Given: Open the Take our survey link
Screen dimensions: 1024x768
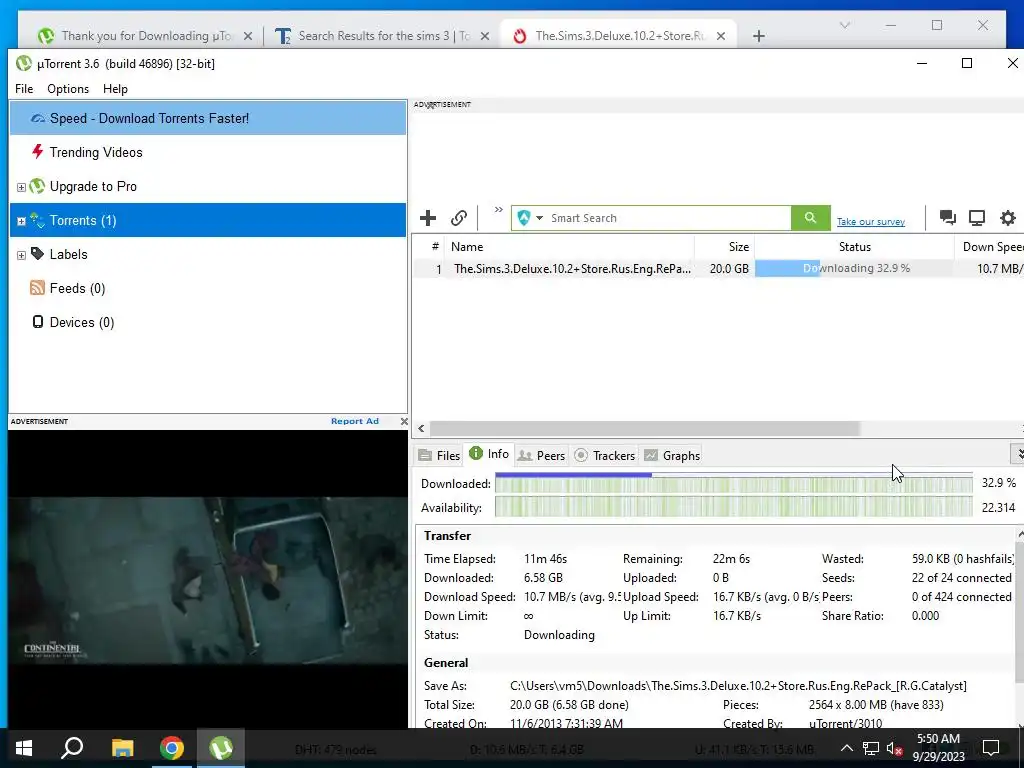Looking at the screenshot, I should (x=871, y=222).
